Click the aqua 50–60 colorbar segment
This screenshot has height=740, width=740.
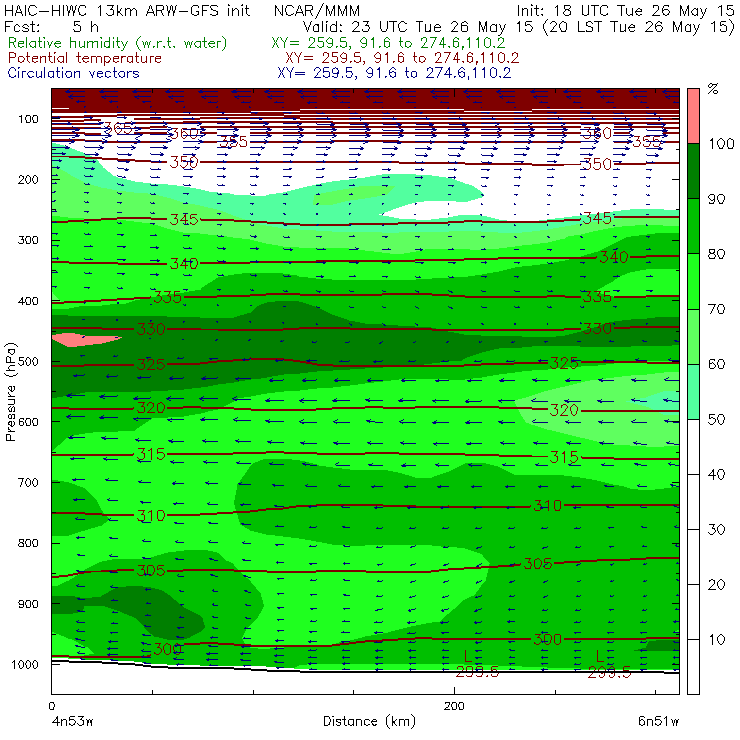tap(693, 391)
